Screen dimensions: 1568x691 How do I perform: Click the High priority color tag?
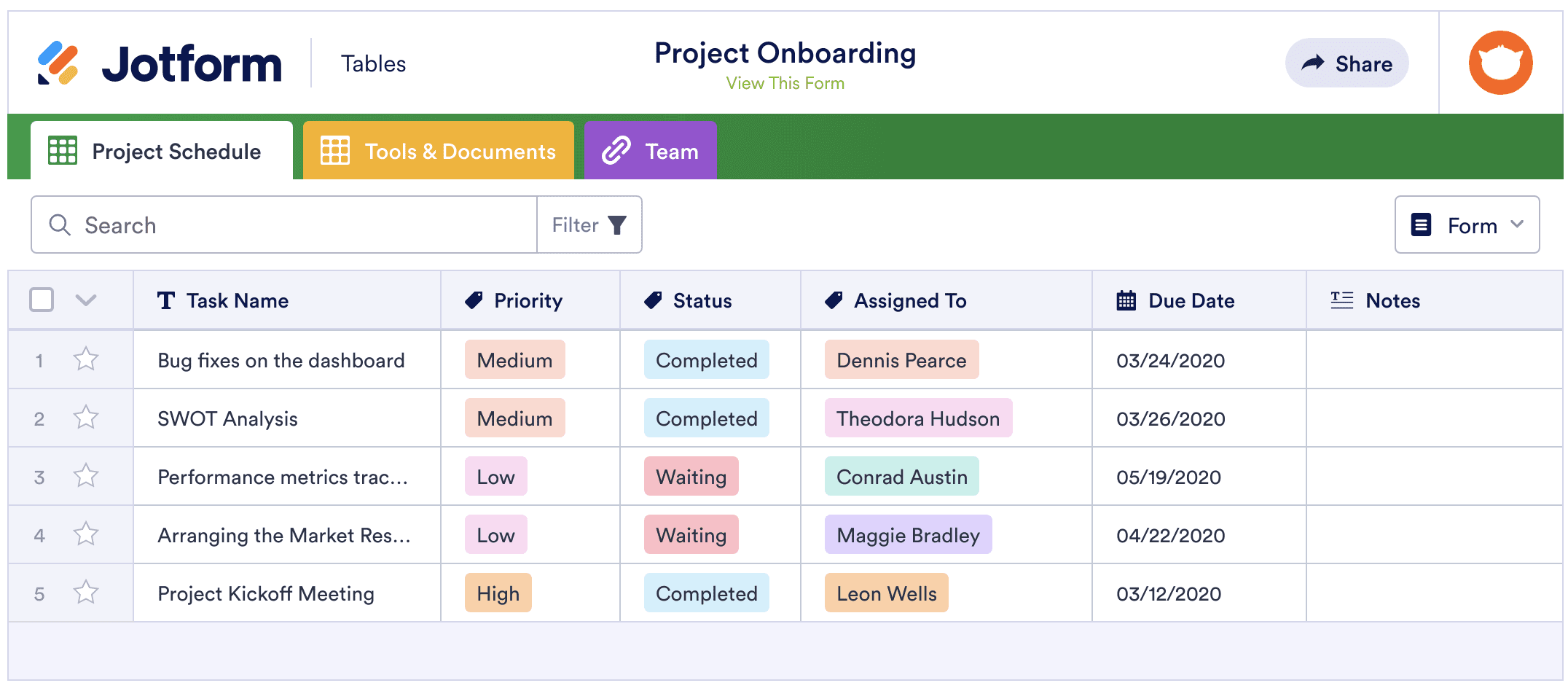[498, 593]
